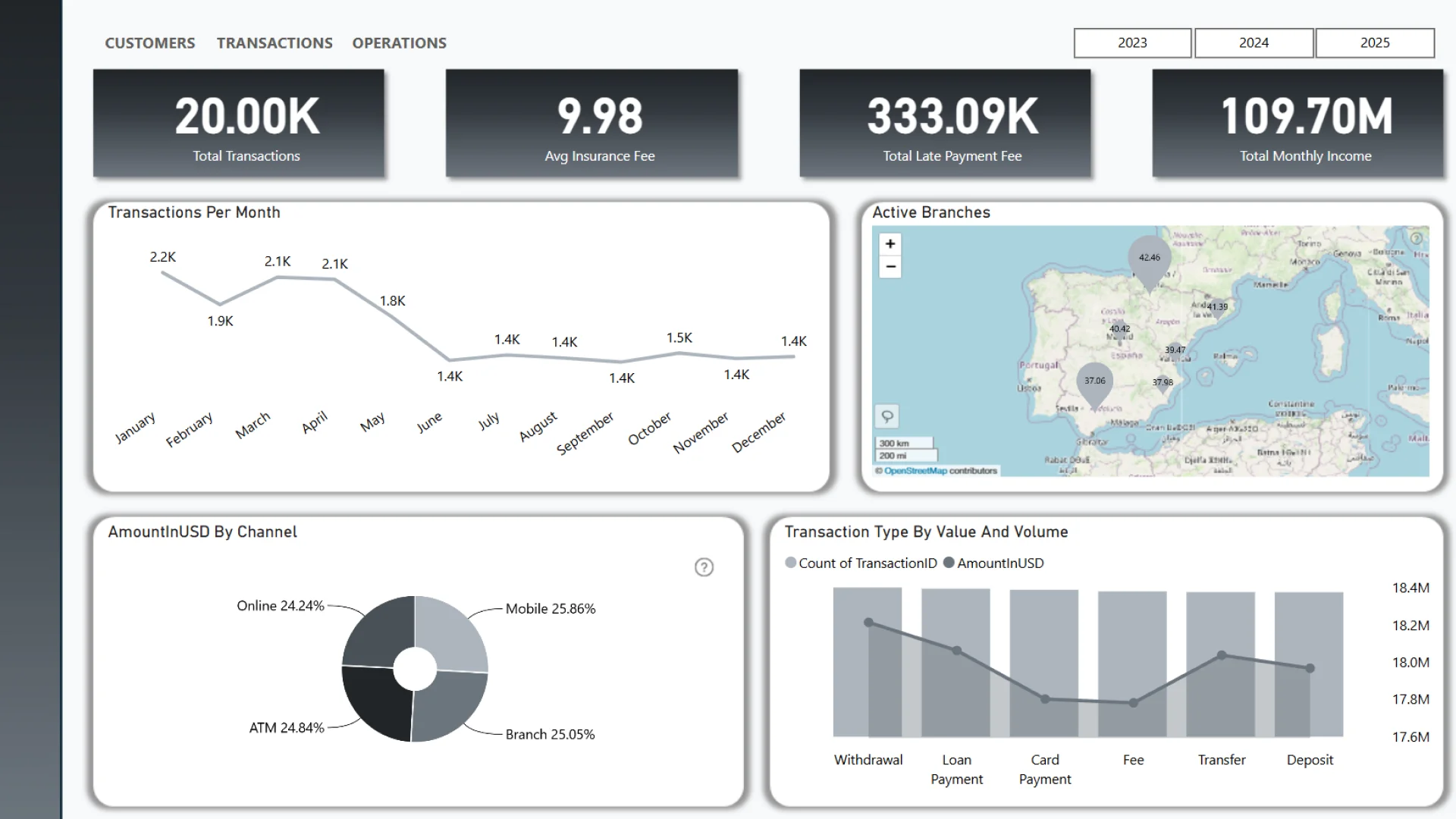Click the May 1.8K data label

point(392,301)
